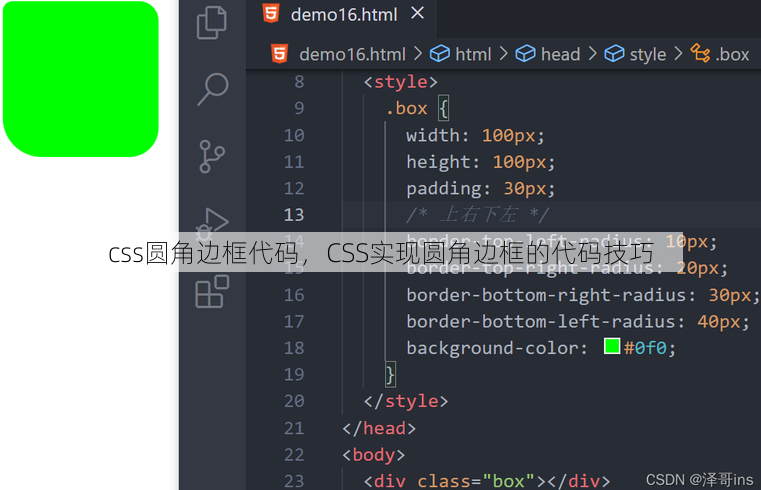Open the Explorer files icon in activity bar
Screen dimensions: 761x490
212,22
